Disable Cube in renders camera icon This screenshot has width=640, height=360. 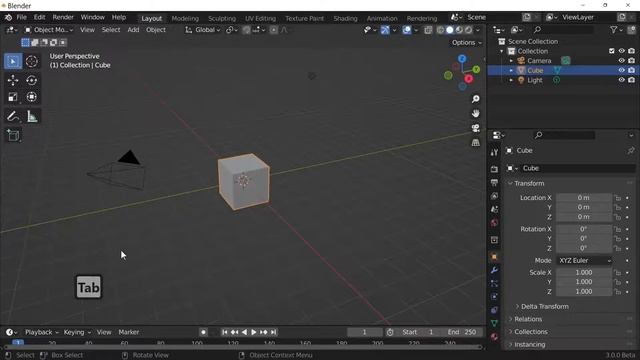click(x=631, y=70)
